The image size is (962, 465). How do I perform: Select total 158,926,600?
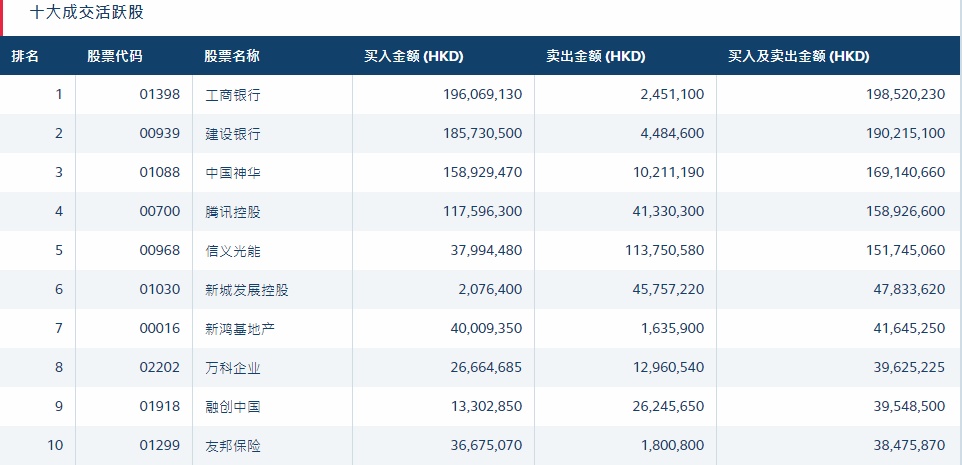click(x=905, y=212)
